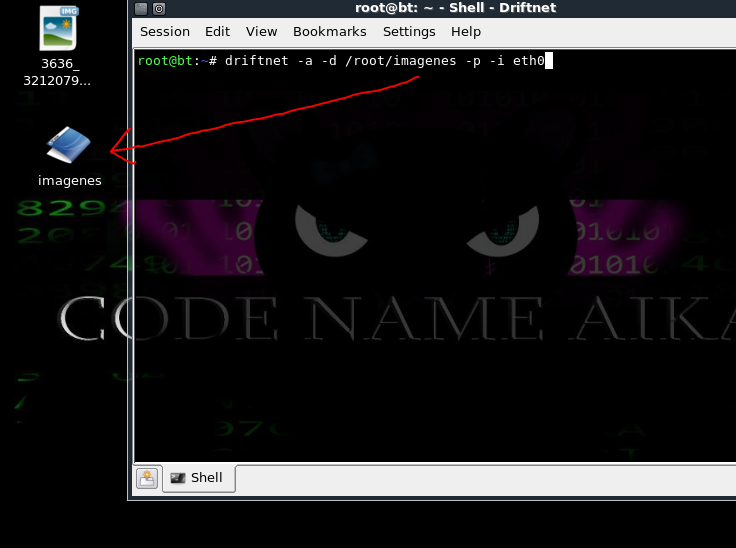This screenshot has width=736, height=548.
Task: Open the Edit menu
Action: (217, 31)
